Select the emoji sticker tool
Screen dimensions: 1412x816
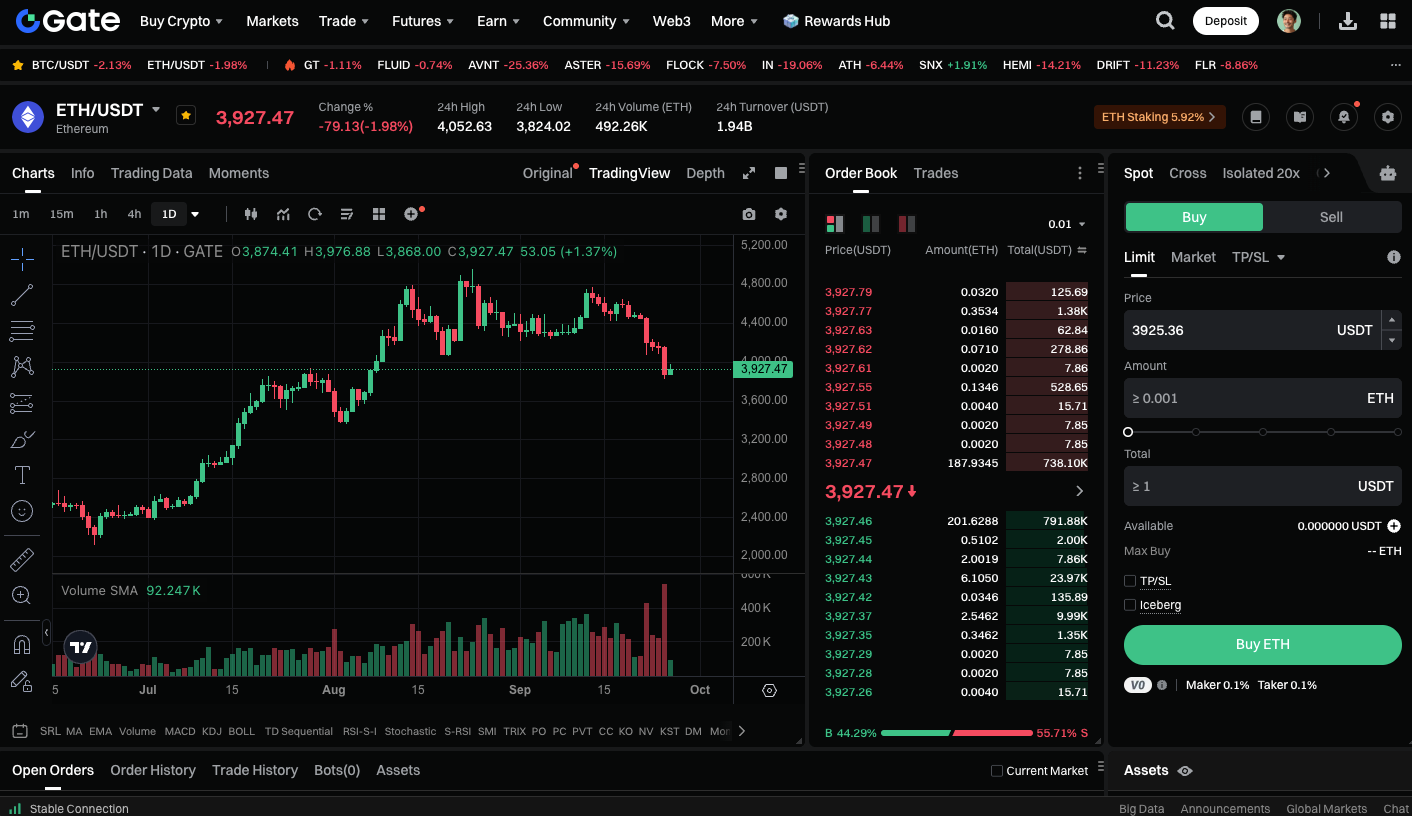[22, 511]
